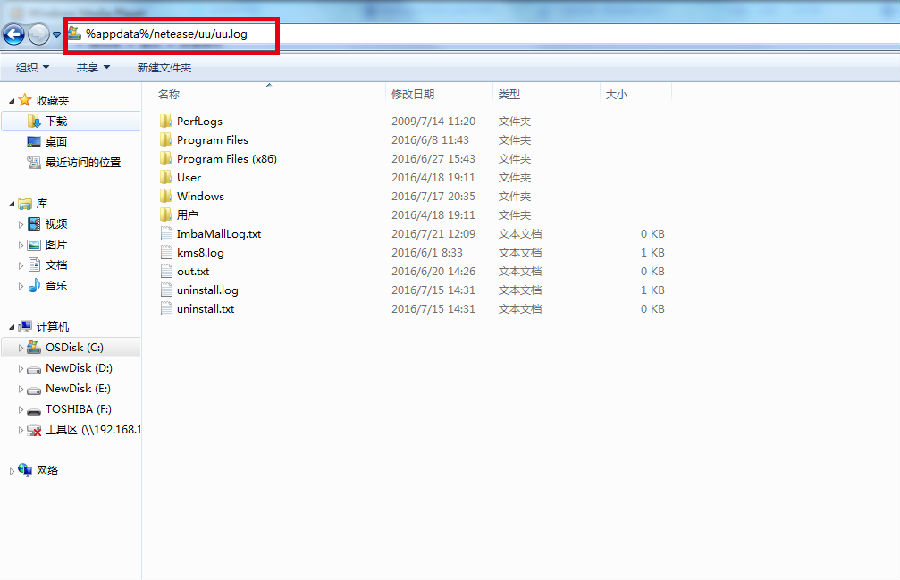
Task: Expand NewDisk (D:) drive tree arrow
Action: click(21, 368)
